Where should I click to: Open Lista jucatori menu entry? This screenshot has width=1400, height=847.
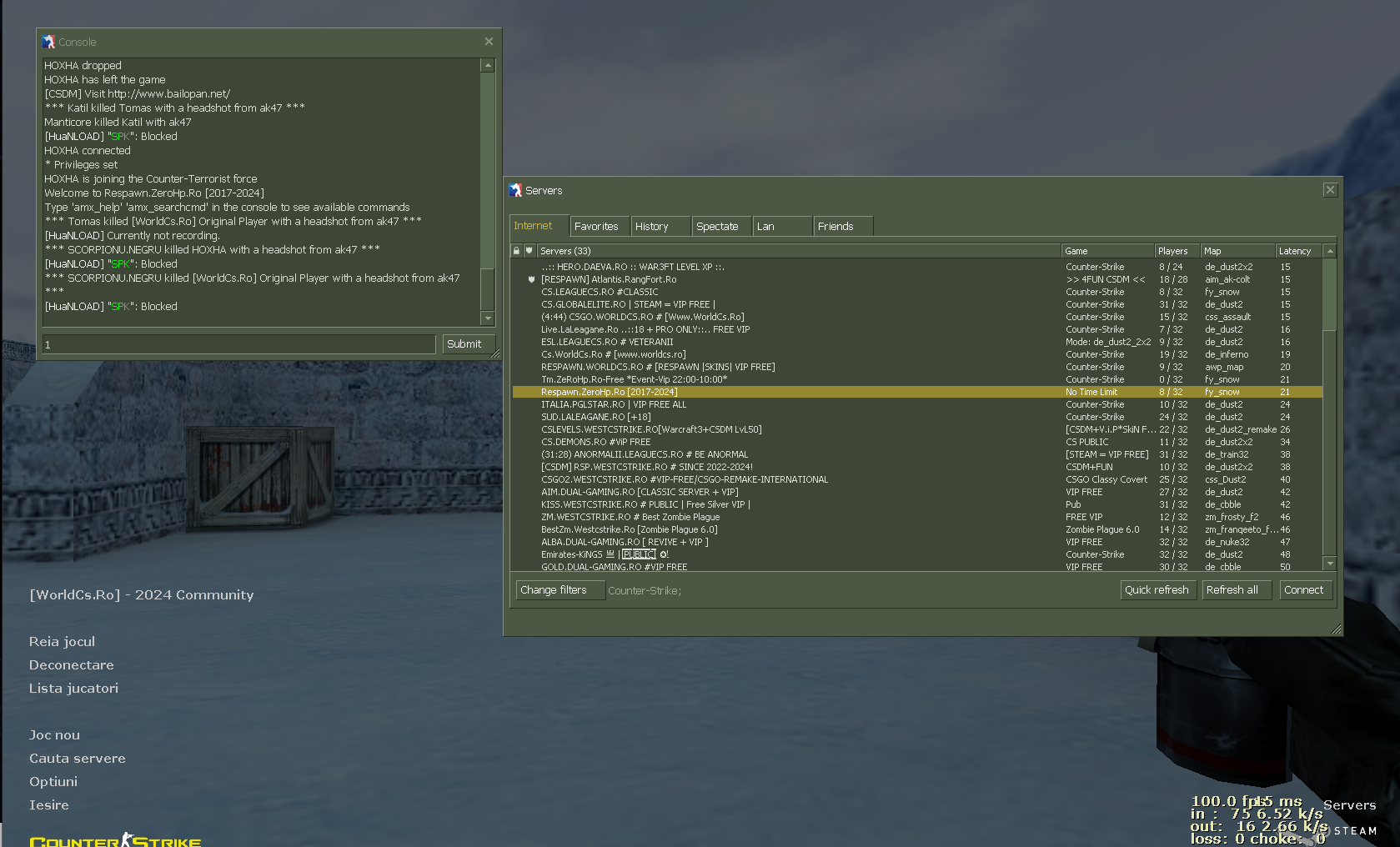point(74,688)
